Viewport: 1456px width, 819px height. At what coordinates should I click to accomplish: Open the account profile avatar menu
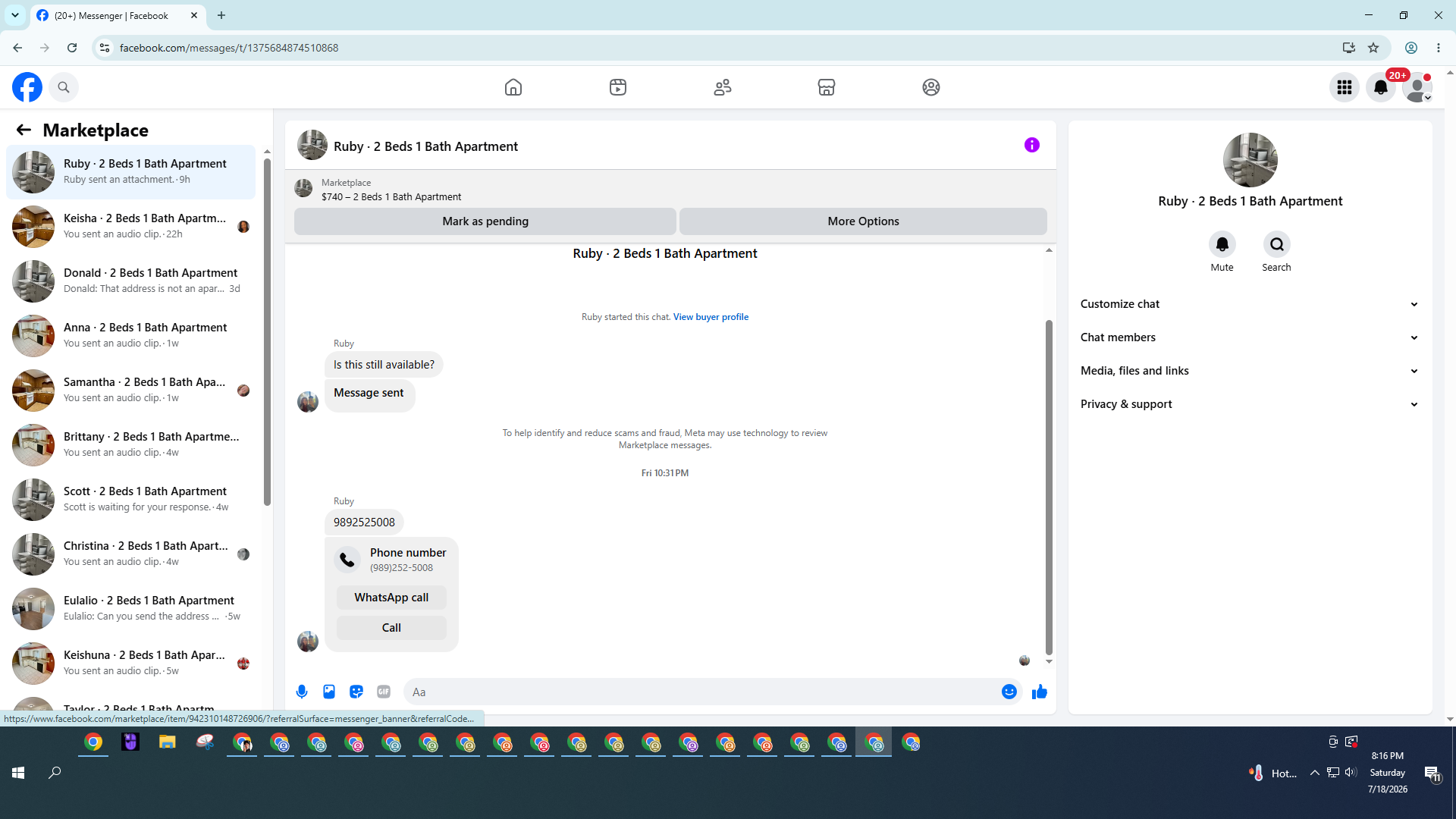1417,87
